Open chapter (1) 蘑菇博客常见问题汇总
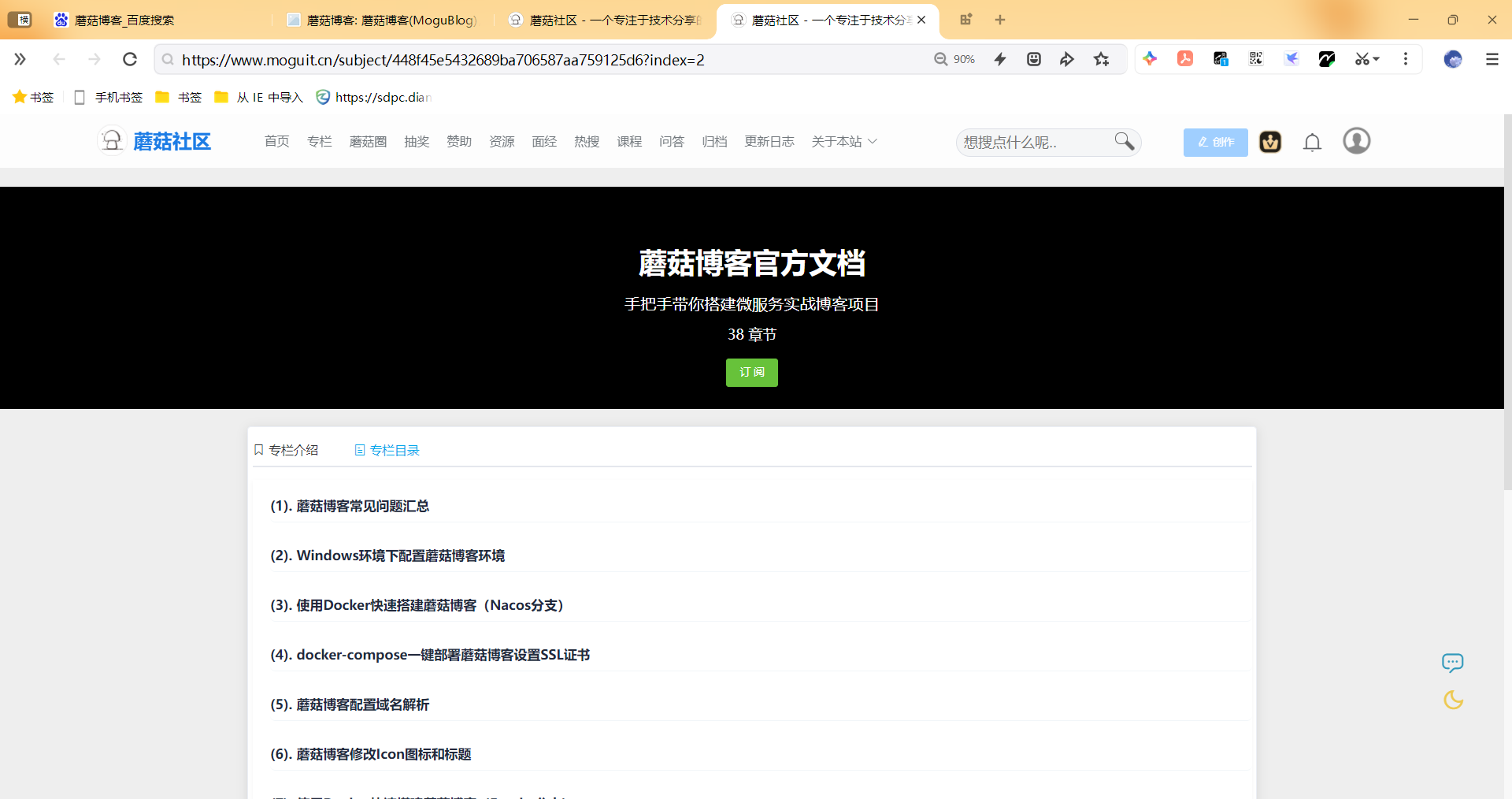Viewport: 1512px width, 799px height. point(350,506)
